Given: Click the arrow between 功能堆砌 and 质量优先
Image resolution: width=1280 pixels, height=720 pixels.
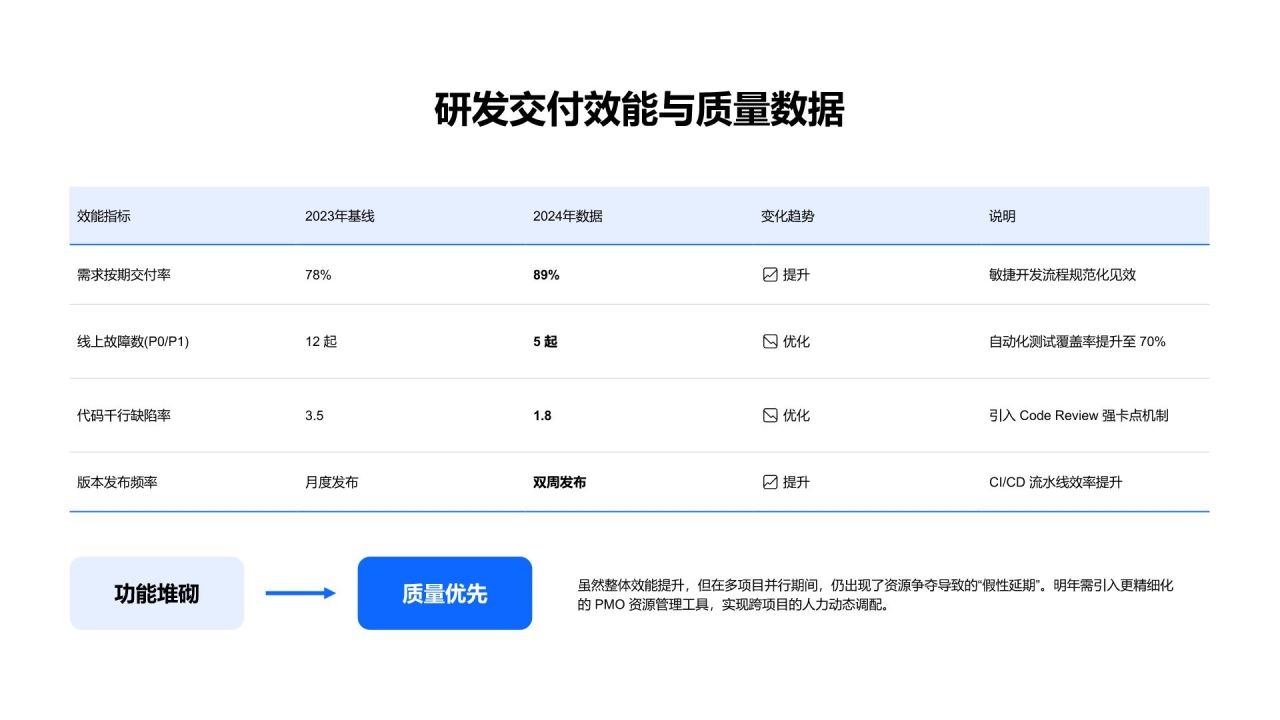Looking at the screenshot, I should (301, 593).
